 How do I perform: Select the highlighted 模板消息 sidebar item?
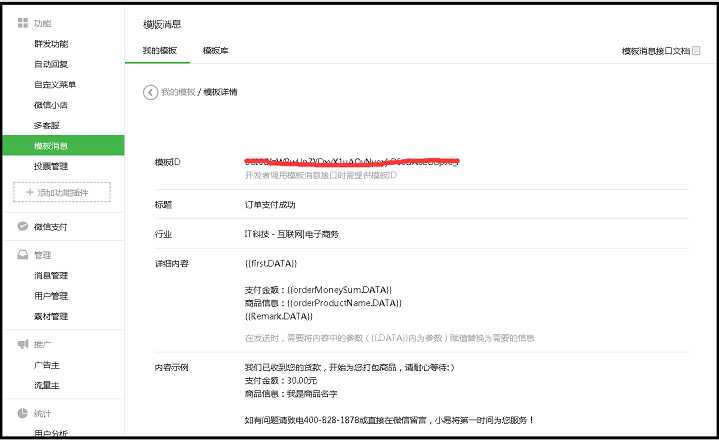pyautogui.click(x=63, y=145)
